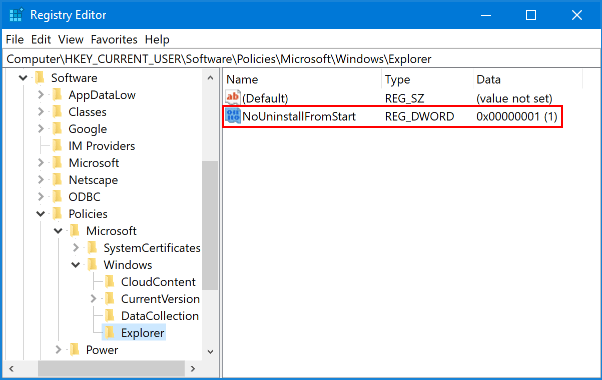Close the Registry Editor window
This screenshot has width=602, height=380.
577,15
